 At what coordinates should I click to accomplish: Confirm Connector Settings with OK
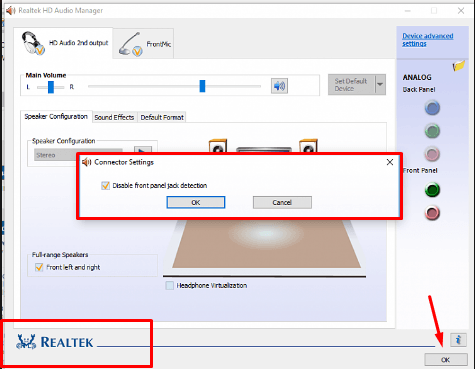point(196,202)
